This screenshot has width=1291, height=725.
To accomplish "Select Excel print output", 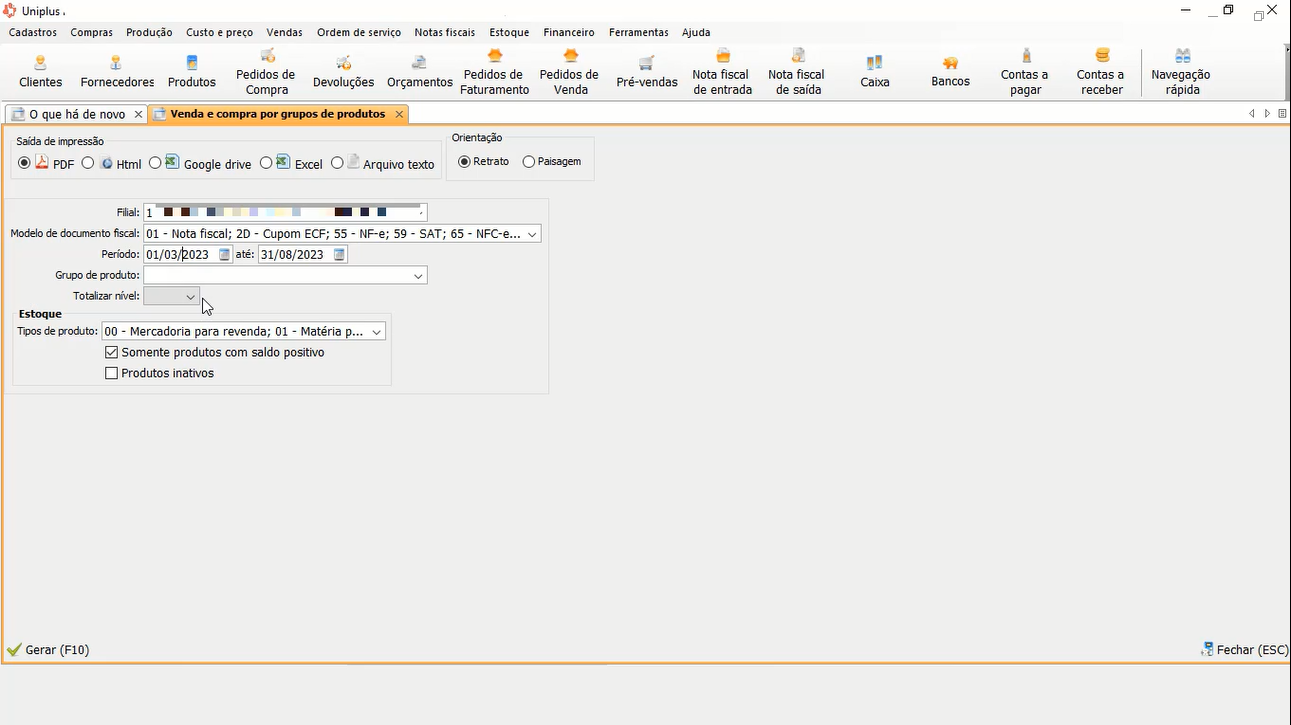I will point(266,163).
